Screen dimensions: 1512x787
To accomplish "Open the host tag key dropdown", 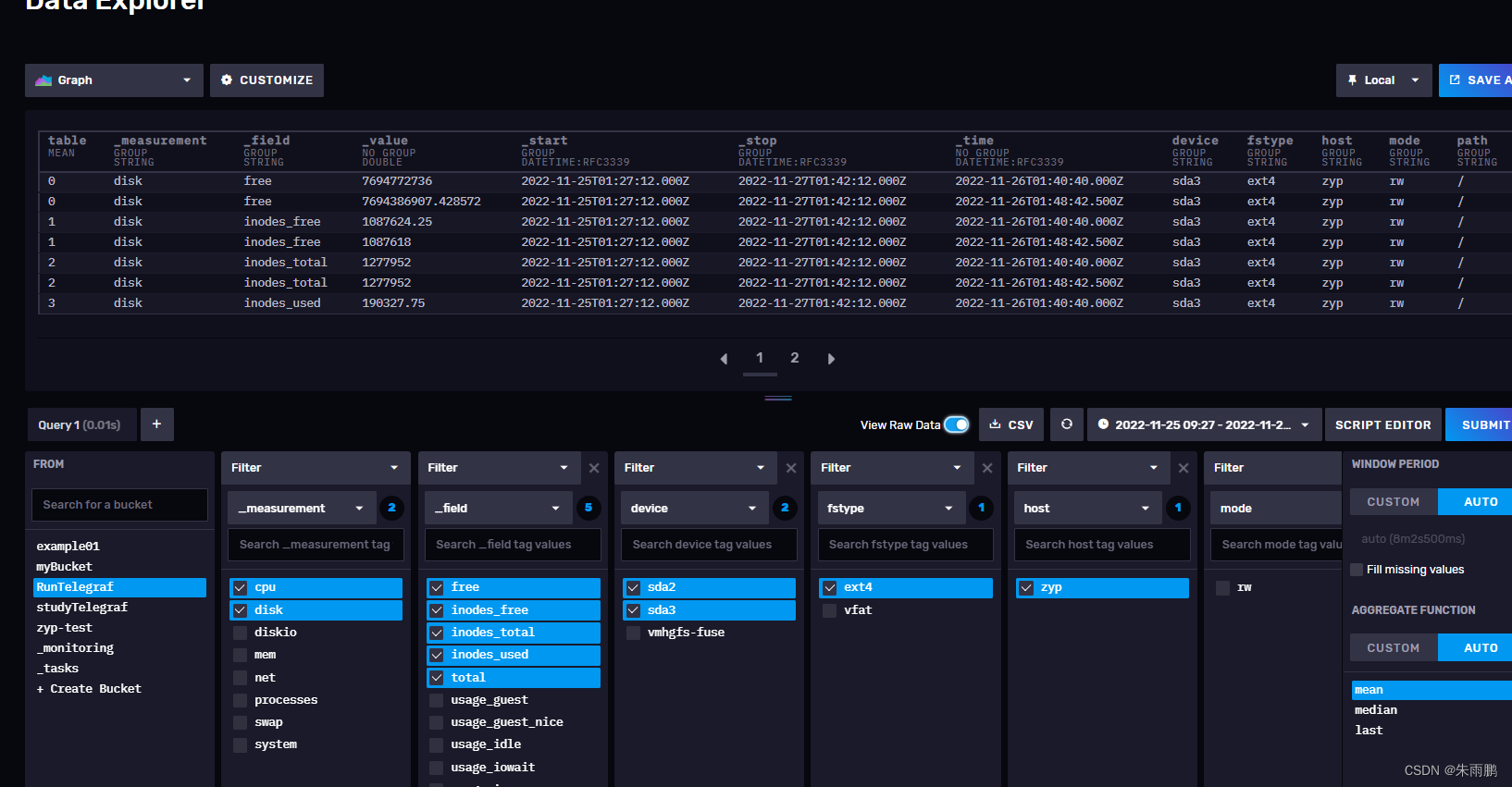I will [x=1088, y=509].
